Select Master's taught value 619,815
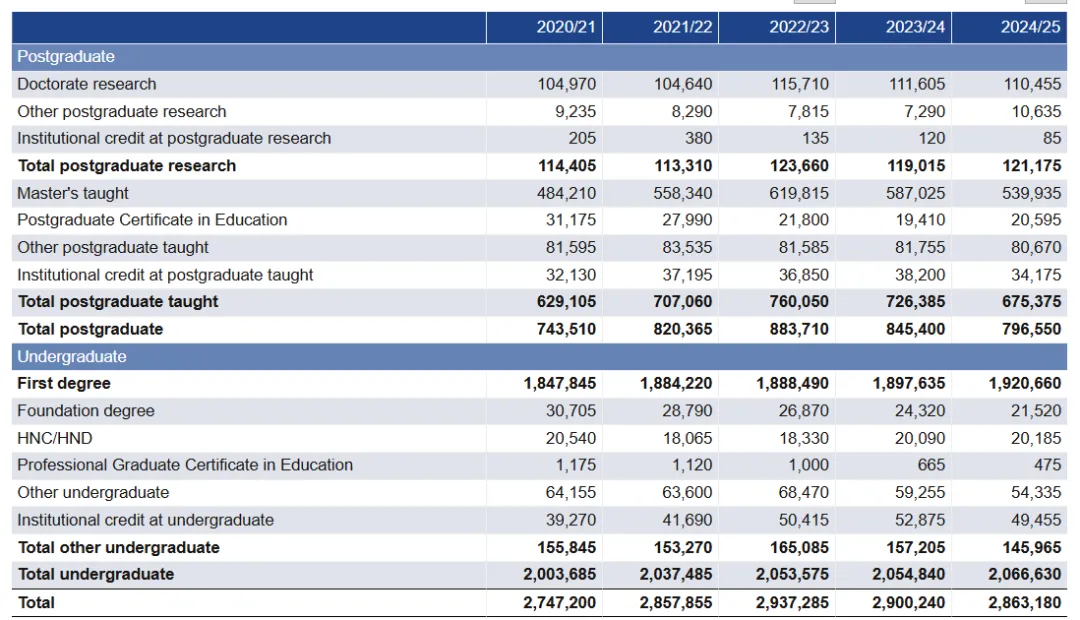 coord(799,193)
